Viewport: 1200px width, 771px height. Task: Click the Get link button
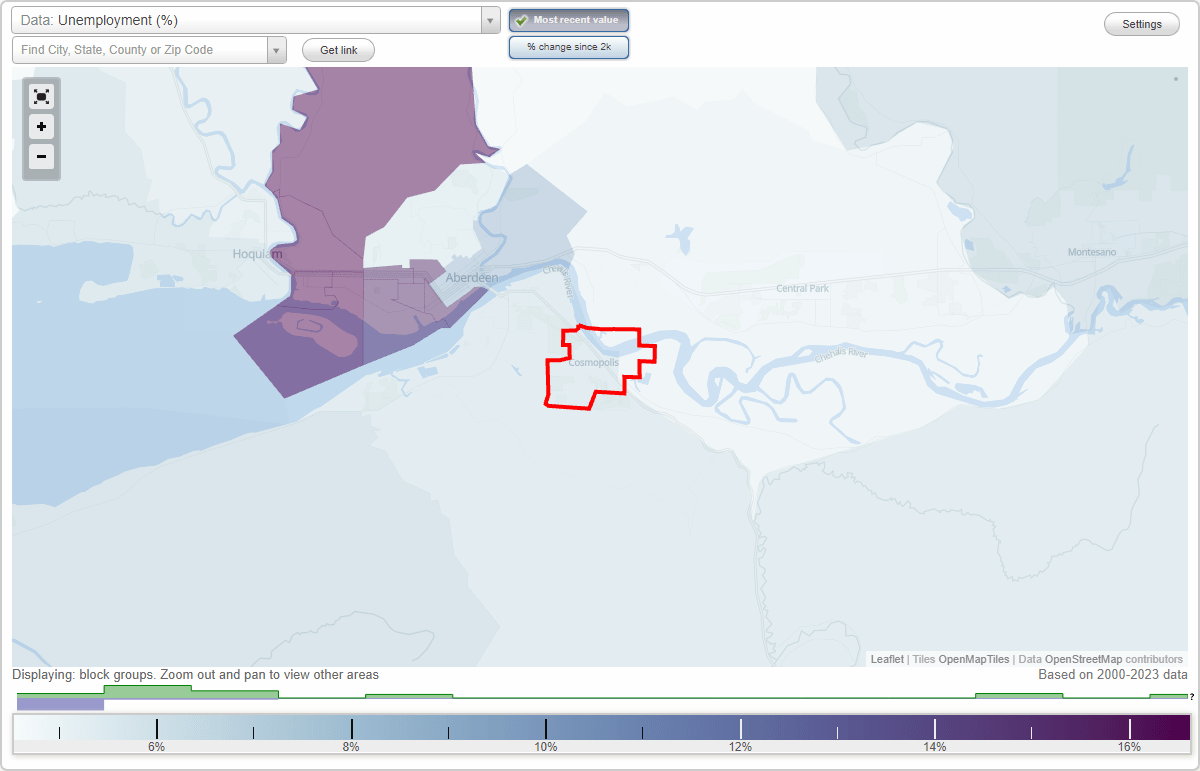(x=338, y=50)
